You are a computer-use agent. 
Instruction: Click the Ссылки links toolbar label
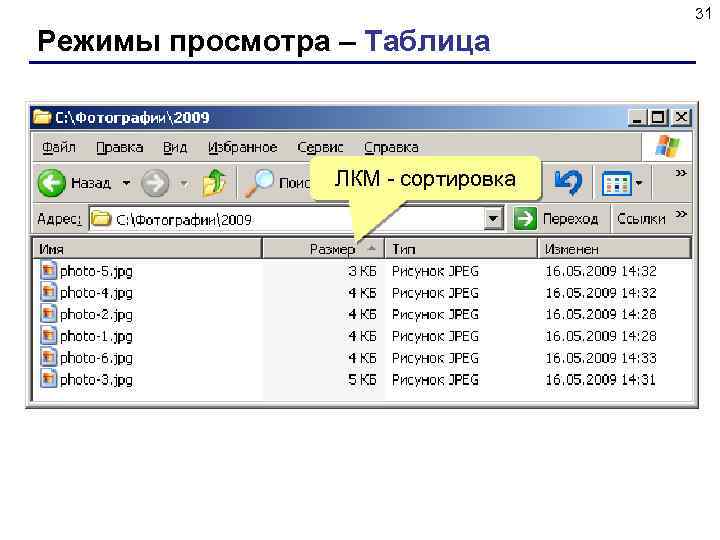point(641,219)
